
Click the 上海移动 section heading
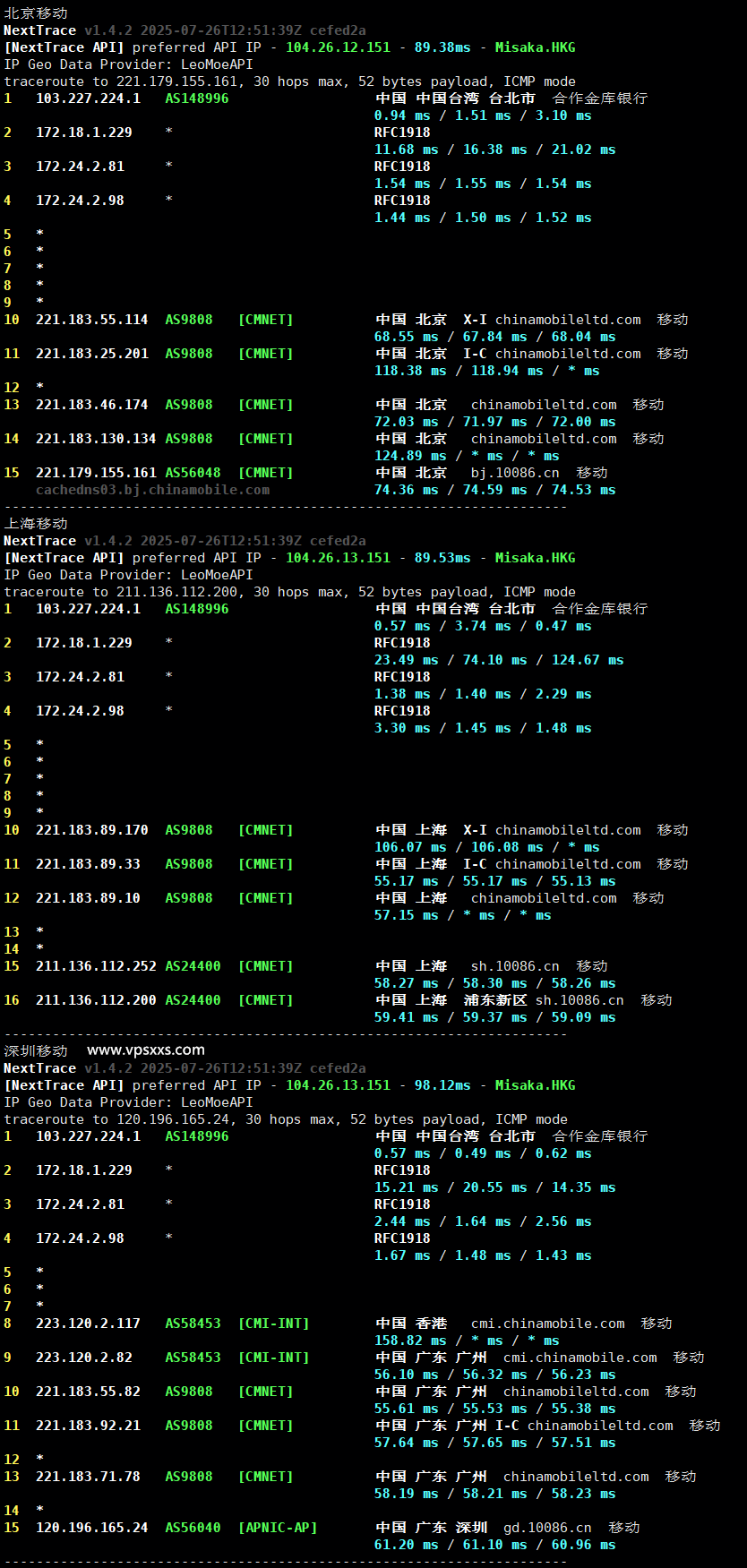click(36, 524)
